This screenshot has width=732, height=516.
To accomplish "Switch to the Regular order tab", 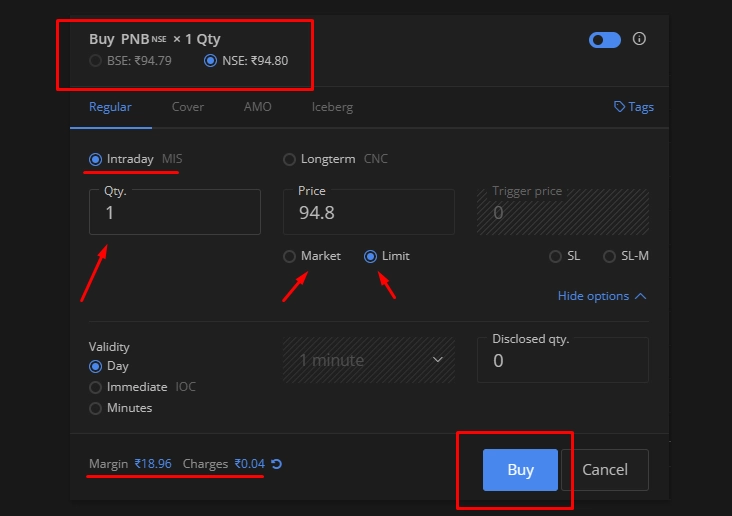I will click(x=110, y=107).
